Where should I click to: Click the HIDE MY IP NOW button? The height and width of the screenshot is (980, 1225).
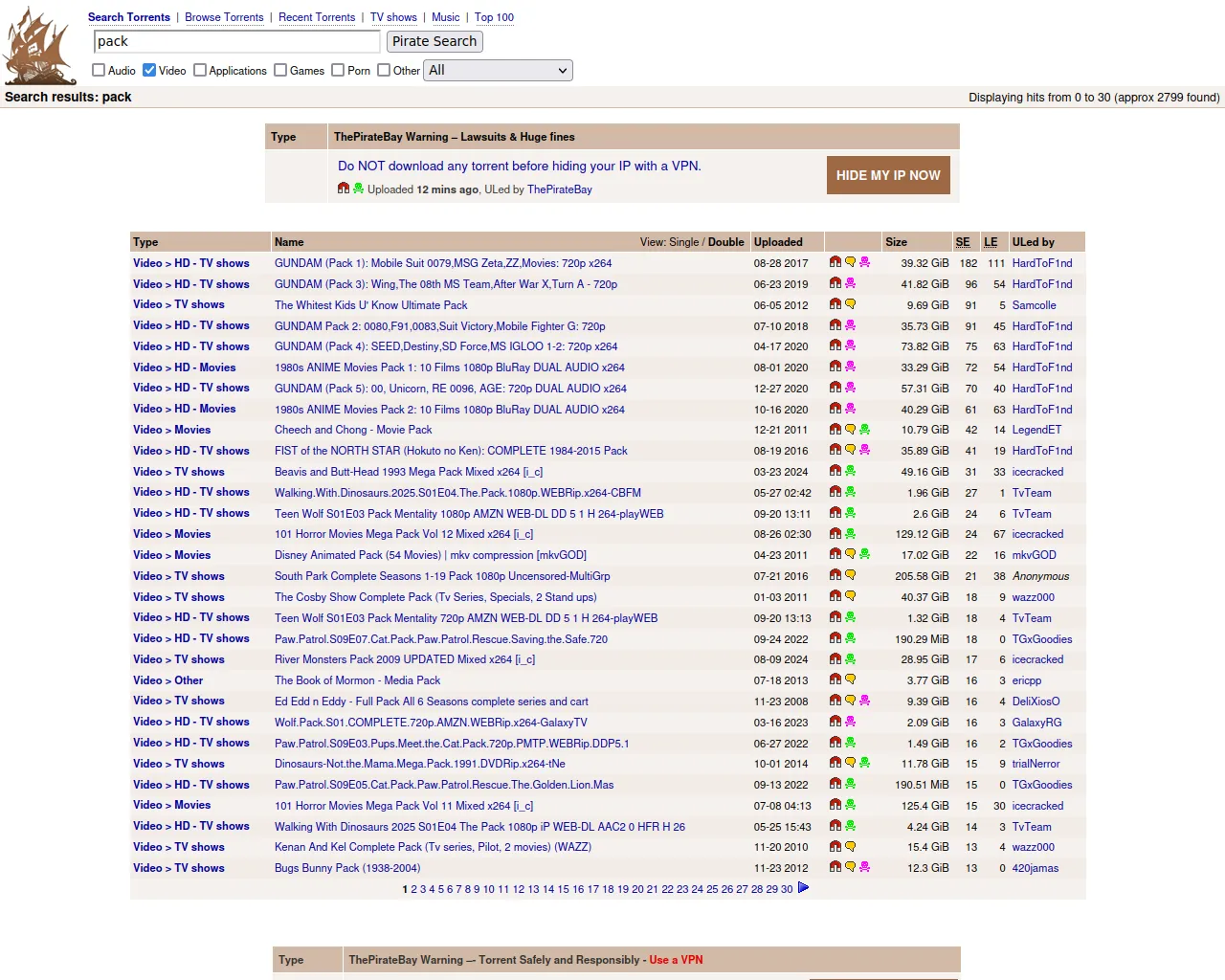[888, 175]
